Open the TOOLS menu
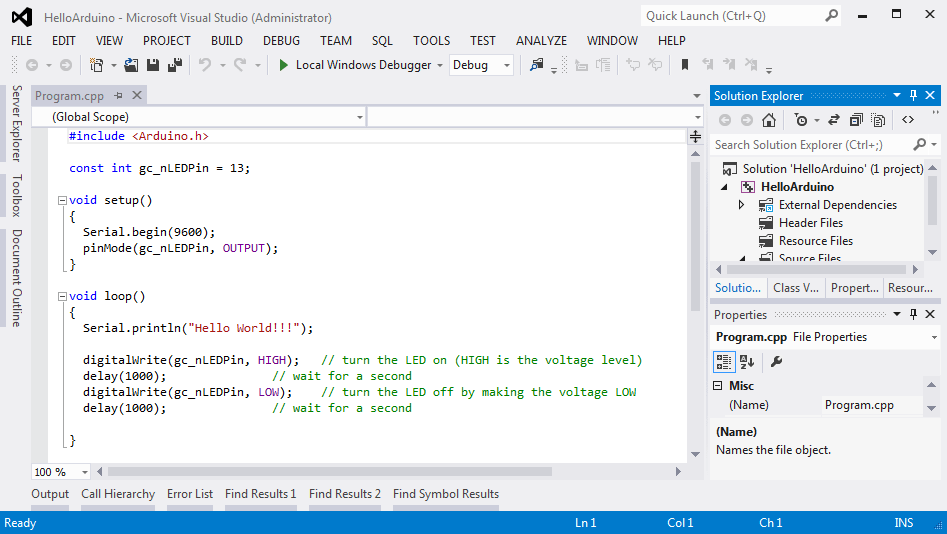Viewport: 947px width, 534px height. click(431, 40)
